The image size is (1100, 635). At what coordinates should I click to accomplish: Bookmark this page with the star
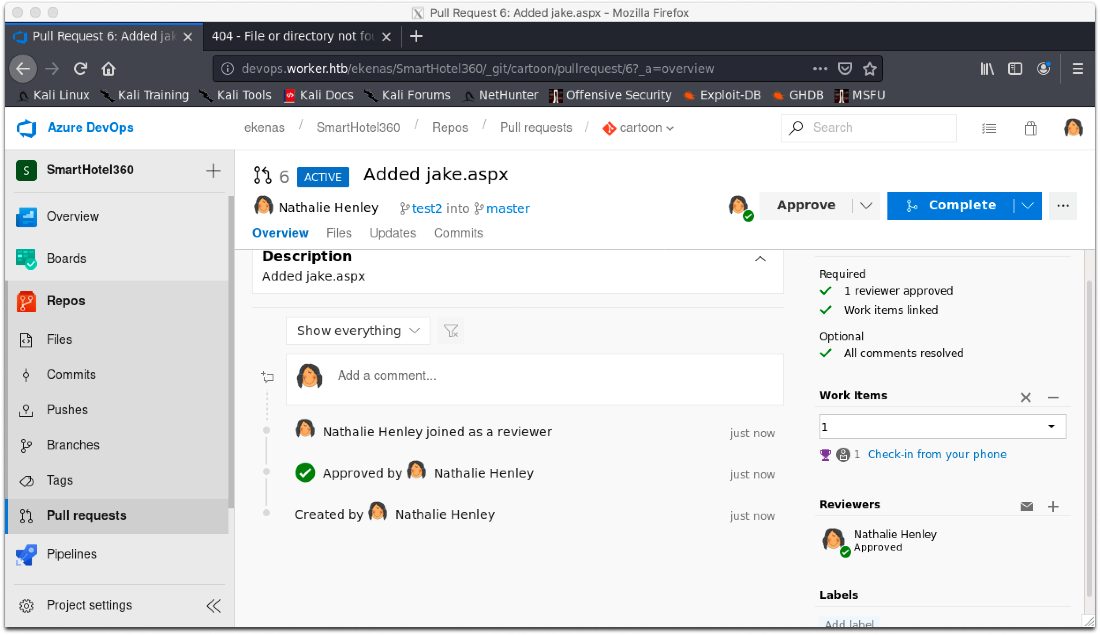(x=870, y=69)
